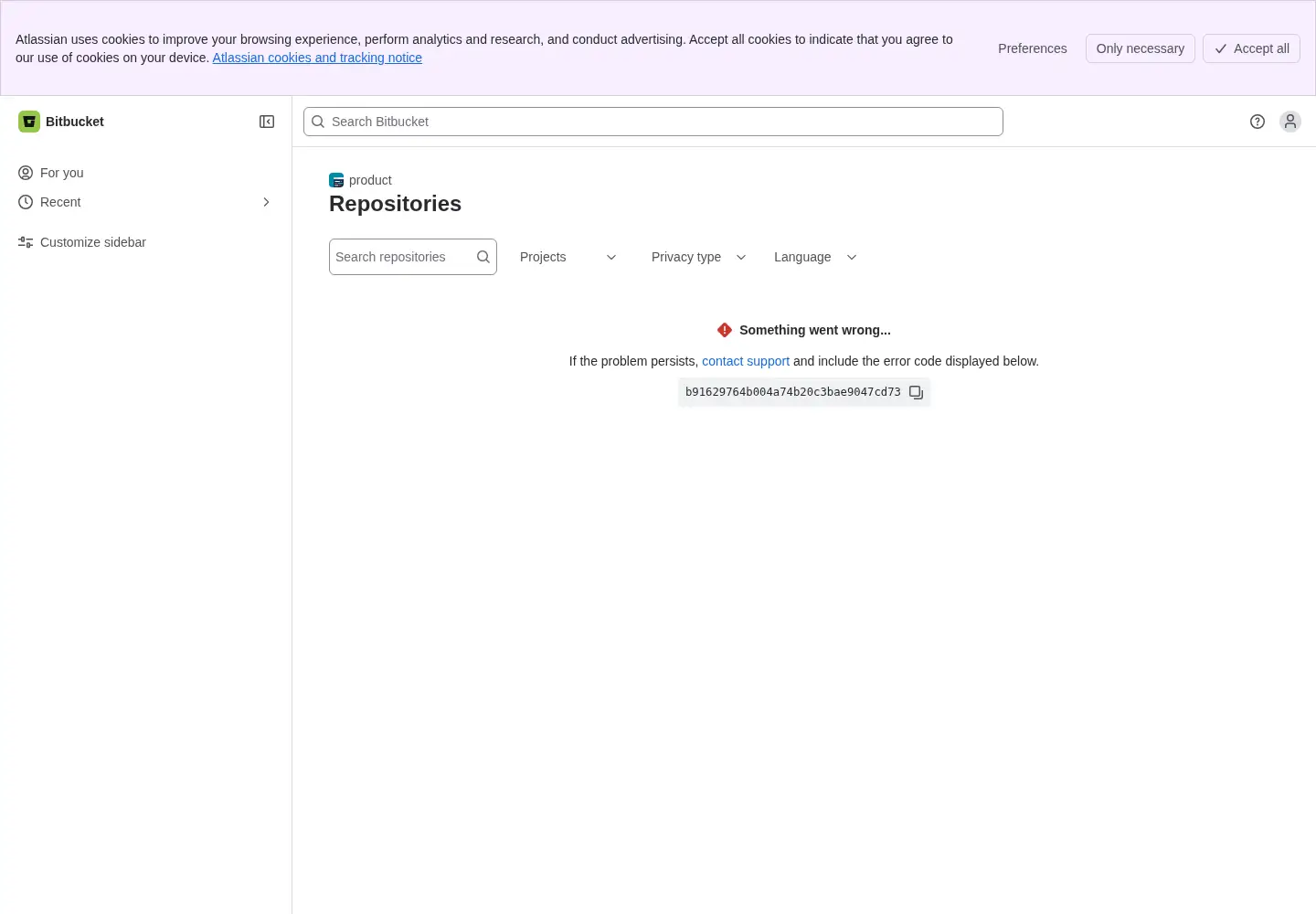Open the Language filter dropdown
The width and height of the screenshot is (1316, 914).
(815, 257)
